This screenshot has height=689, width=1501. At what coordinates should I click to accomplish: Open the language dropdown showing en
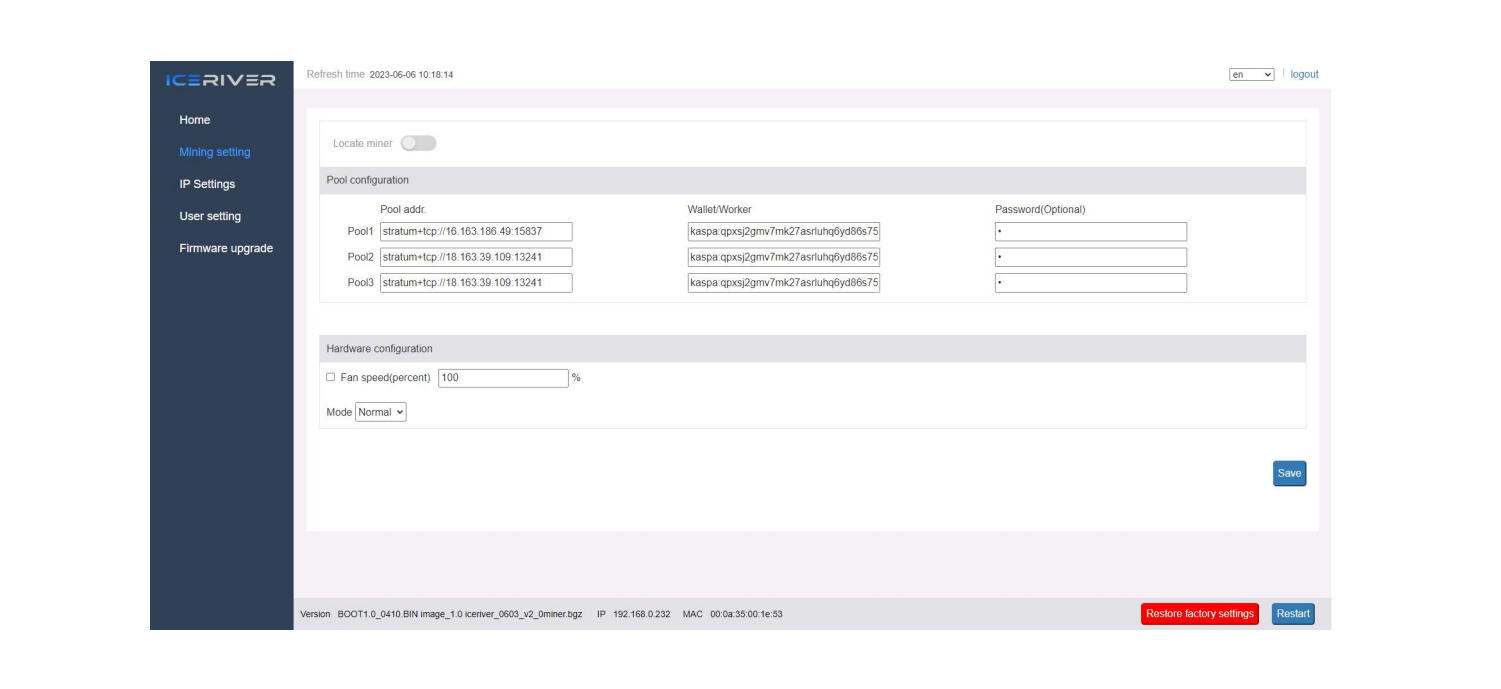(x=1251, y=74)
